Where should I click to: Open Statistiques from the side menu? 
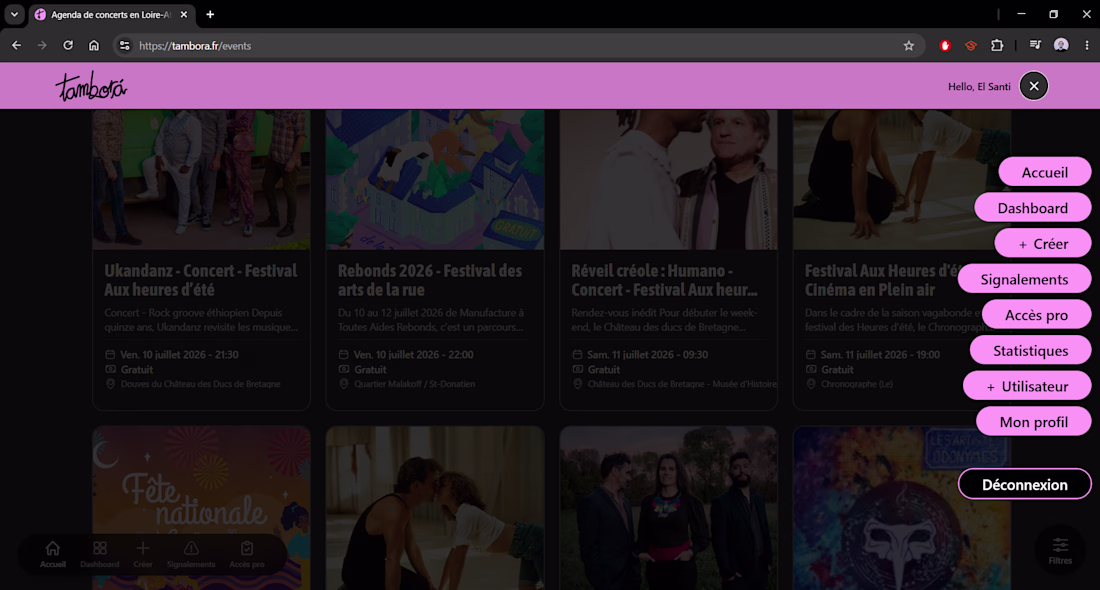coord(1031,351)
